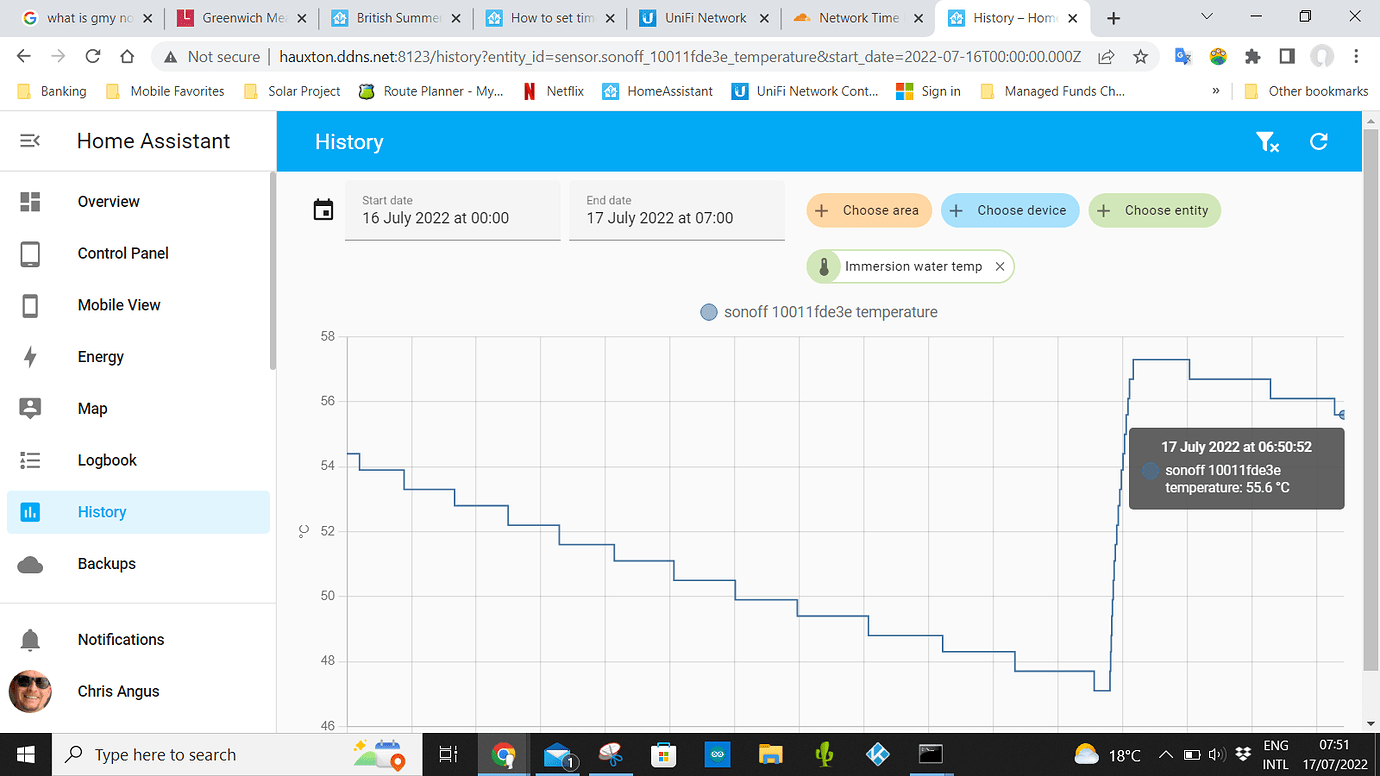Refresh the history data
1380x776 pixels.
(1318, 142)
